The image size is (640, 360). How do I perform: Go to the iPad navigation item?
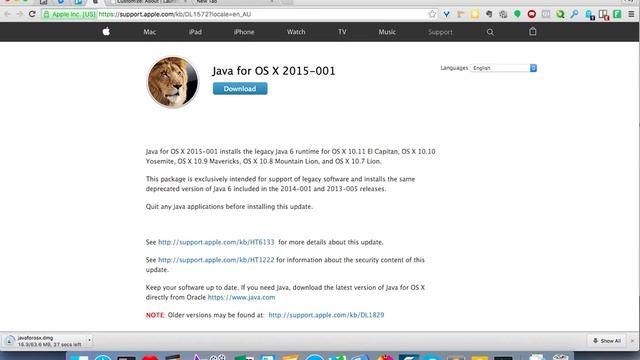[x=195, y=32]
